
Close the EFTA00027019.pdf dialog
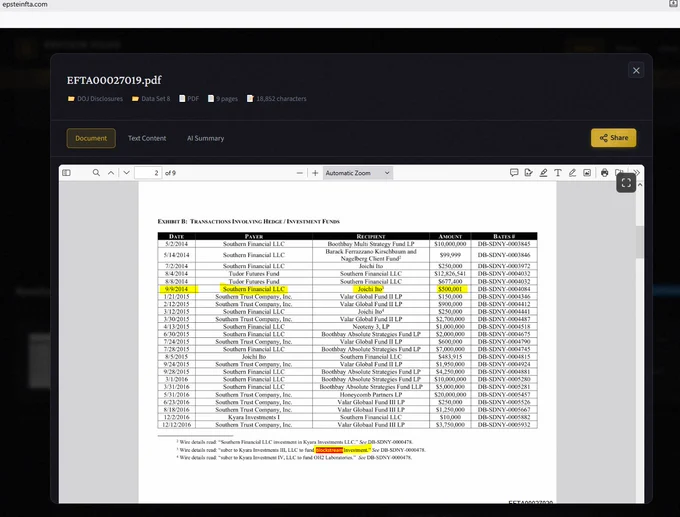(x=636, y=70)
